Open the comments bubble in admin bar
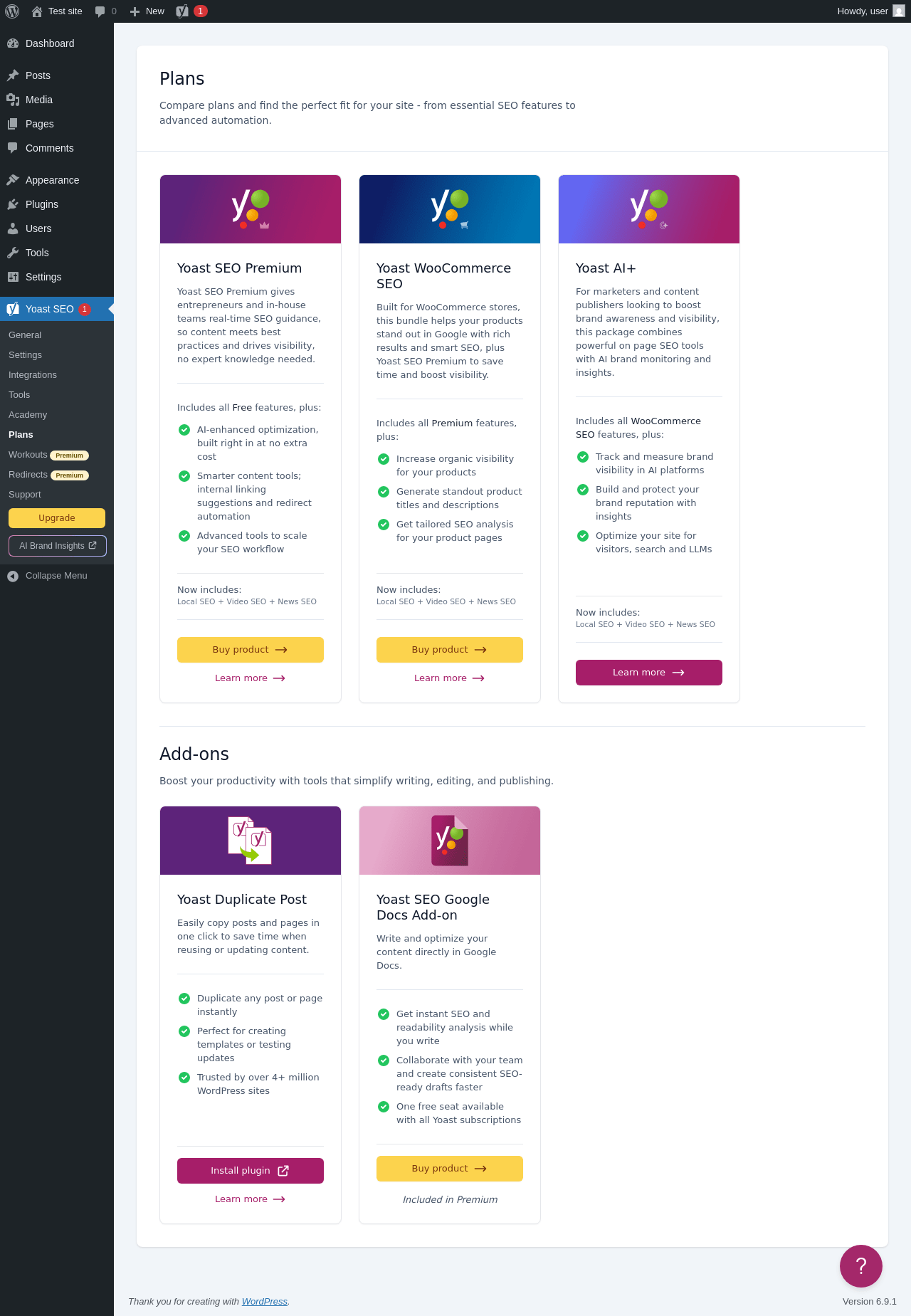Screen dimensions: 911x1316 point(105,11)
